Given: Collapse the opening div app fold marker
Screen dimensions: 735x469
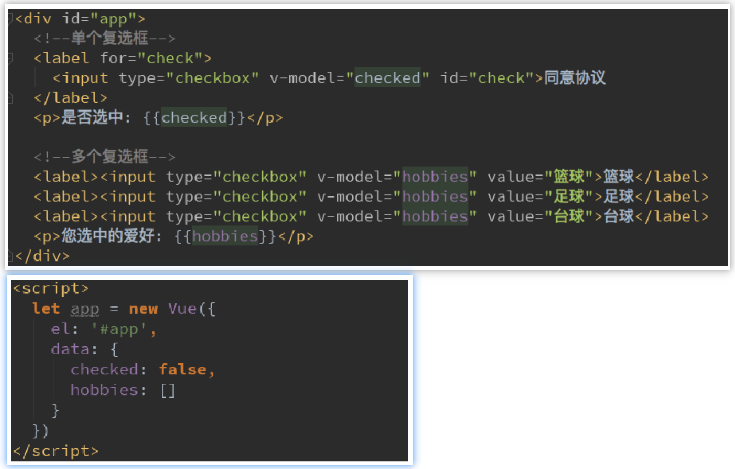Looking at the screenshot, I should pyautogui.click(x=10, y=19).
